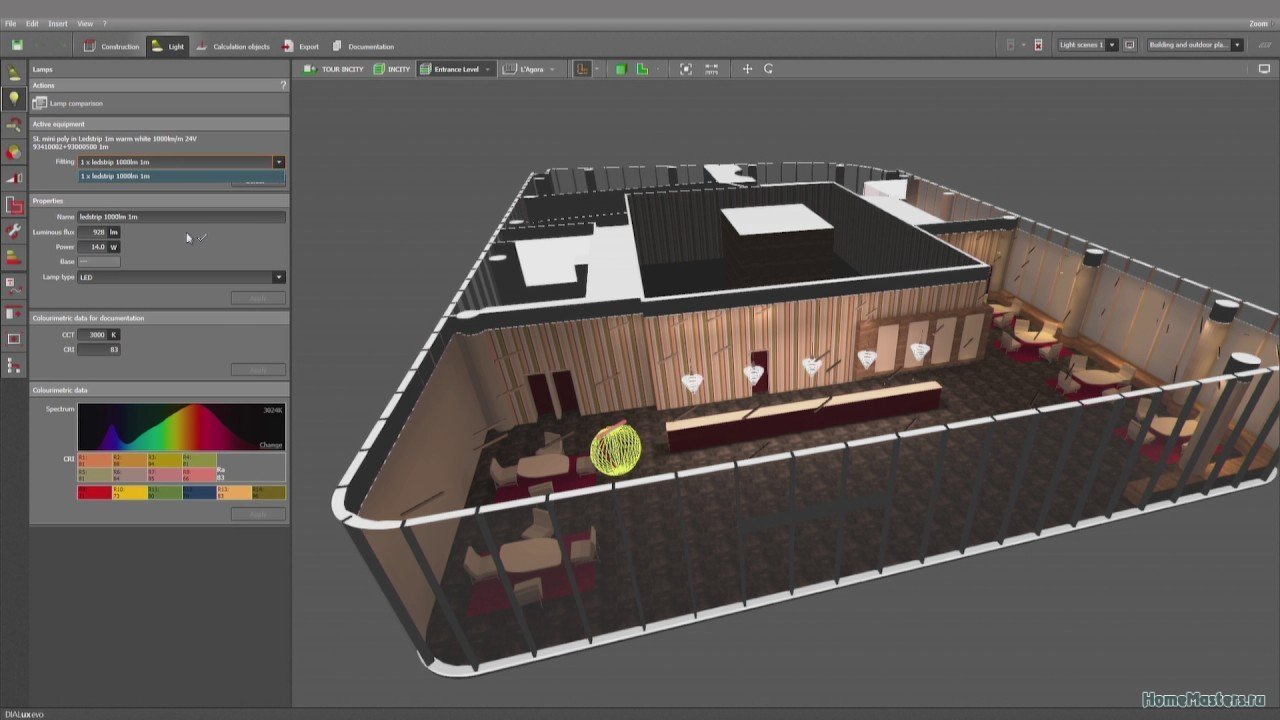
Task: Activate the move/pan view icon
Action: pos(747,69)
